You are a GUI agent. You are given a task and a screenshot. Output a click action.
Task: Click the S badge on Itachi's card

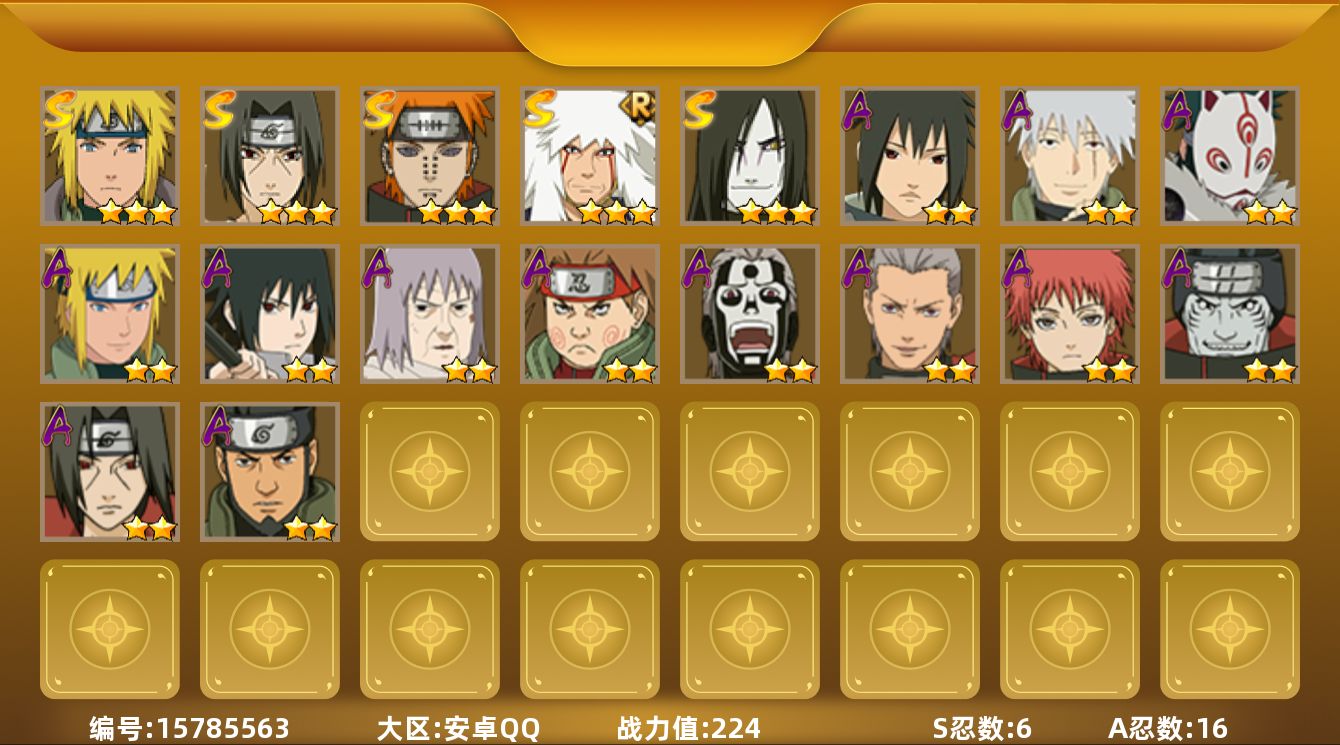[219, 109]
